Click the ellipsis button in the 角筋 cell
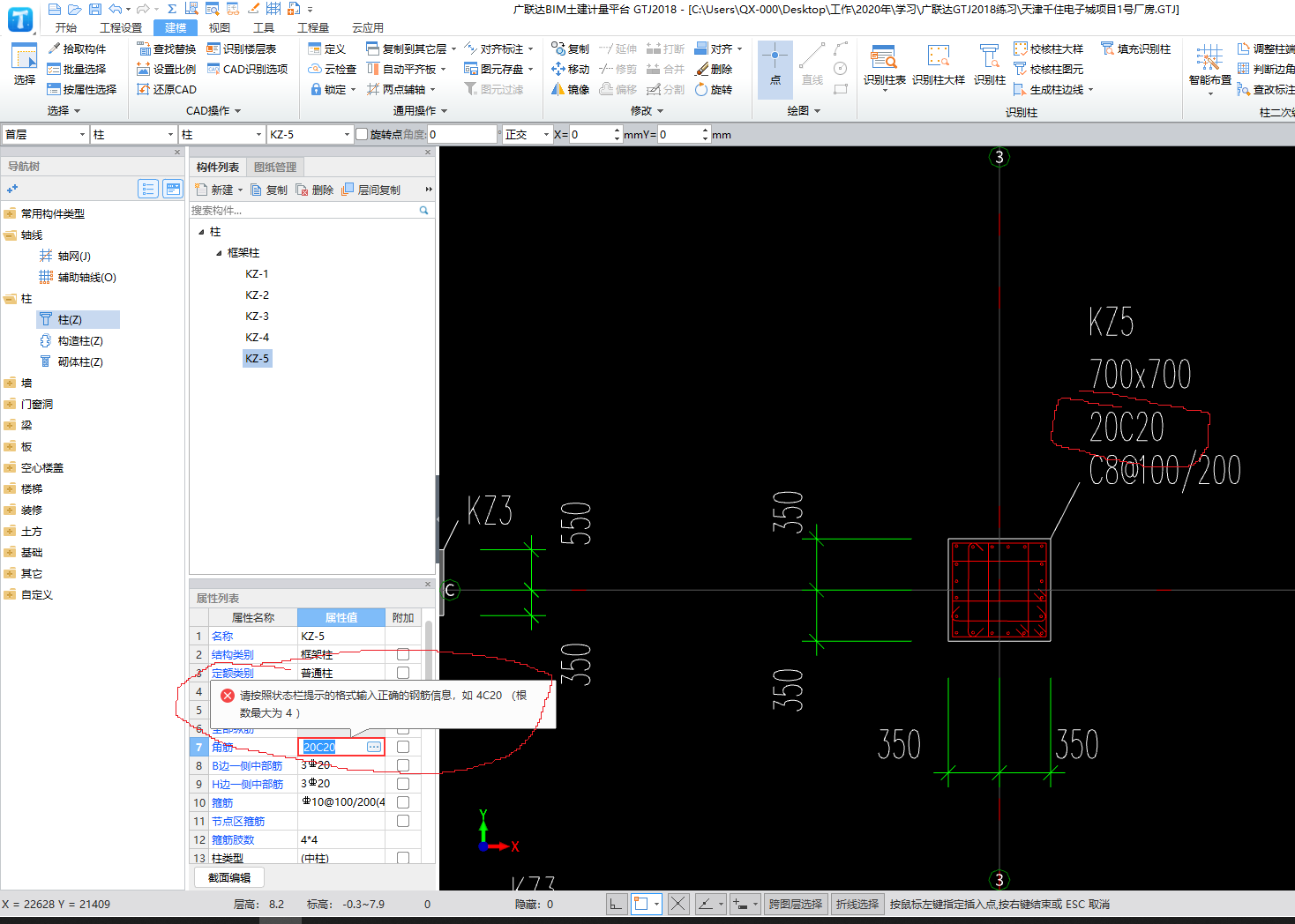This screenshot has height=924, width=1295. pos(374,747)
